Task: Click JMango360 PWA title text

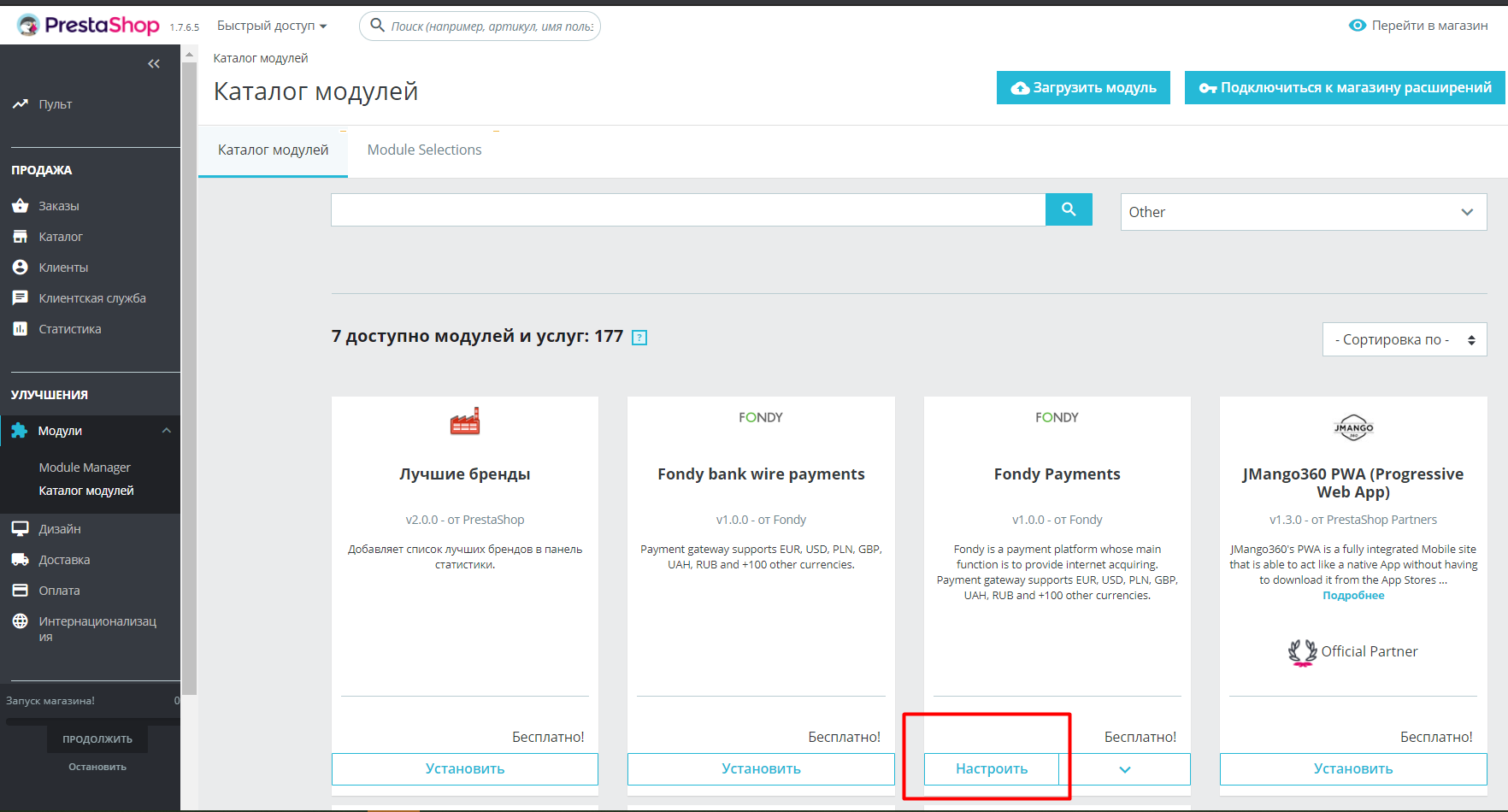Action: pyautogui.click(x=1353, y=483)
